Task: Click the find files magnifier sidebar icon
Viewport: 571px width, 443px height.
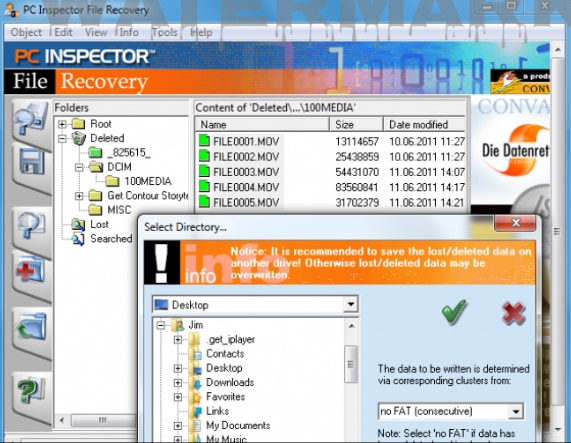Action: 32,224
